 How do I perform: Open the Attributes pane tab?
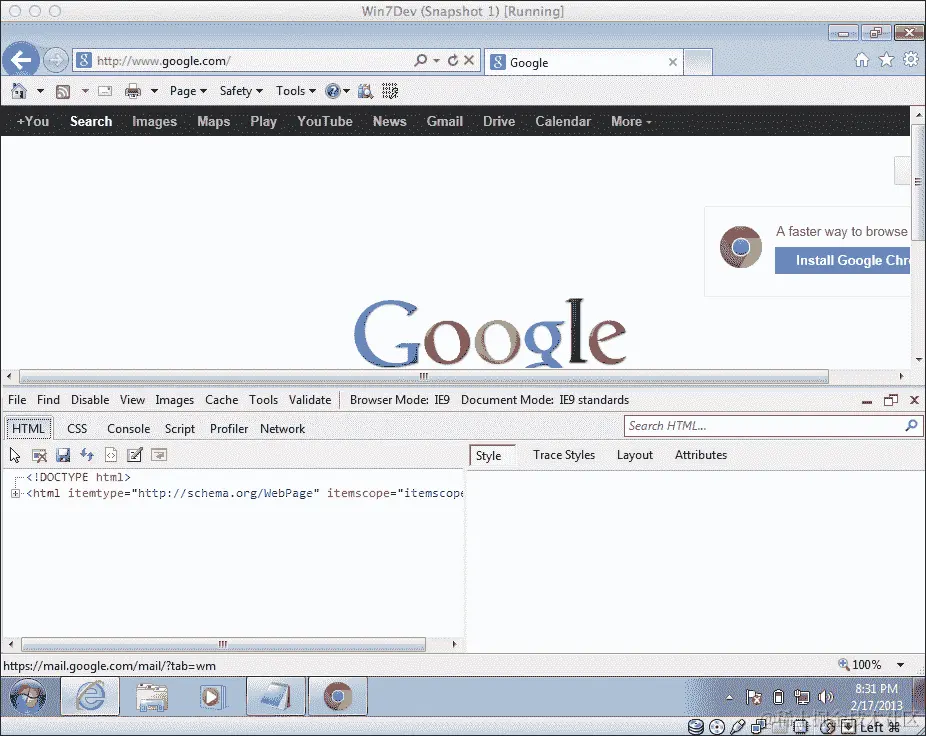[x=701, y=455]
